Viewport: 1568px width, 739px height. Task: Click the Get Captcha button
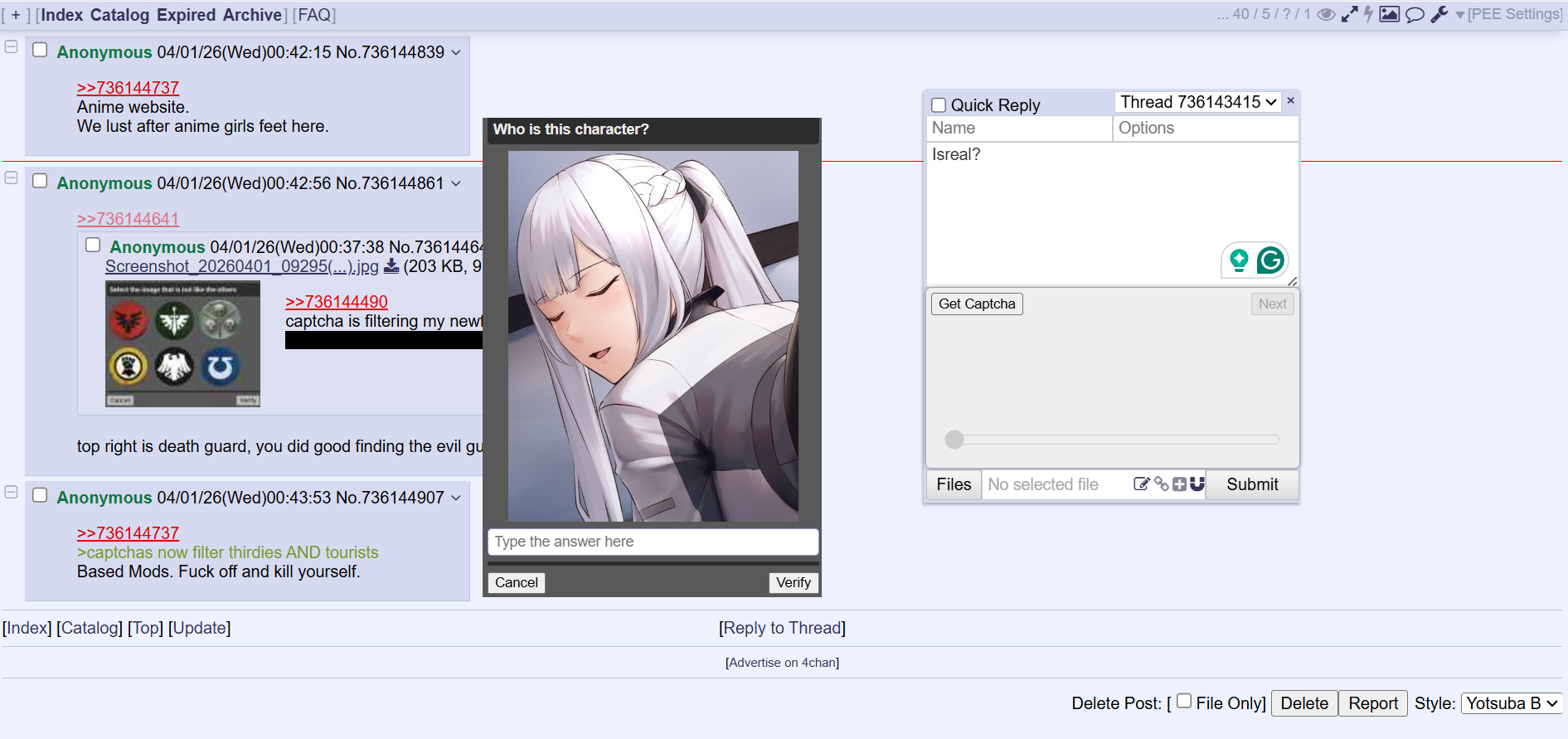coord(977,304)
